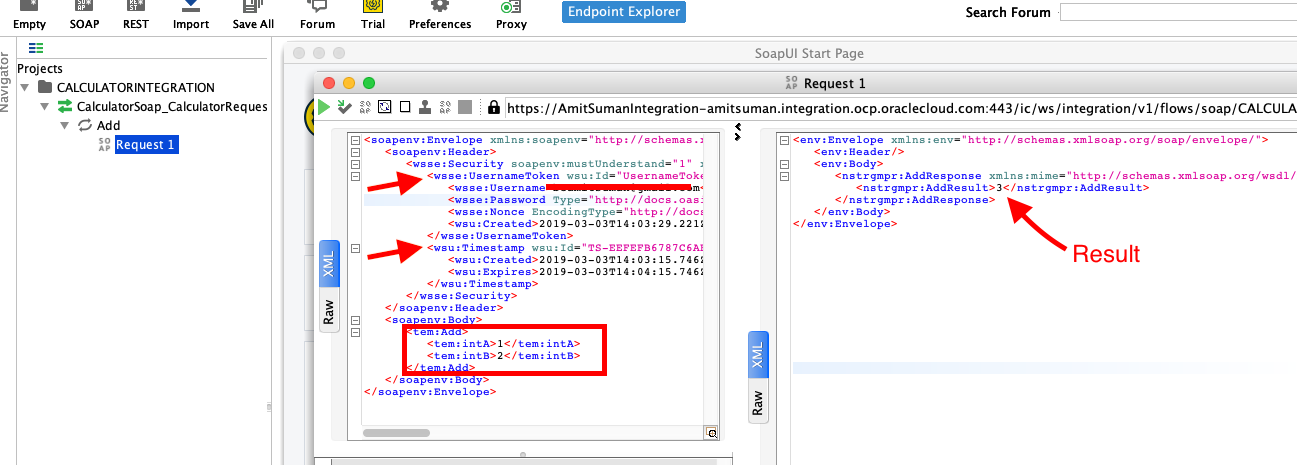Click the first SOAP icon right of the checkmark
Viewport: 1297px width, 465px height.
click(x=365, y=107)
